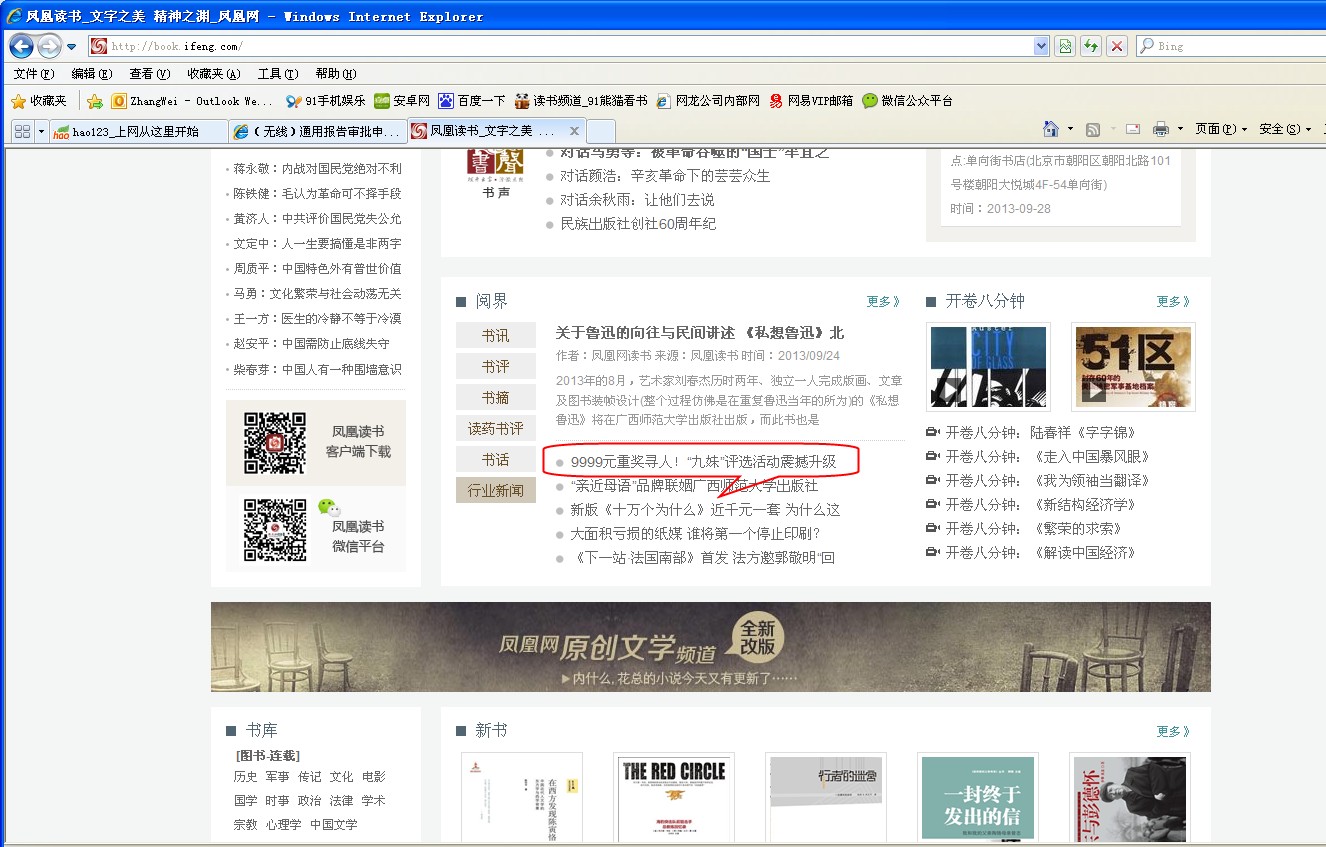1326x847 pixels.
Task: Click the 凤凰网原创文学频道 banner
Action: [711, 647]
